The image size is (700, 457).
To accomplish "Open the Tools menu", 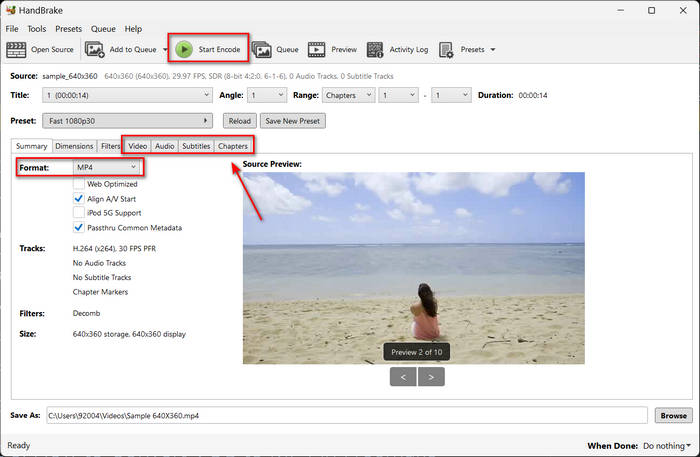I will point(37,29).
